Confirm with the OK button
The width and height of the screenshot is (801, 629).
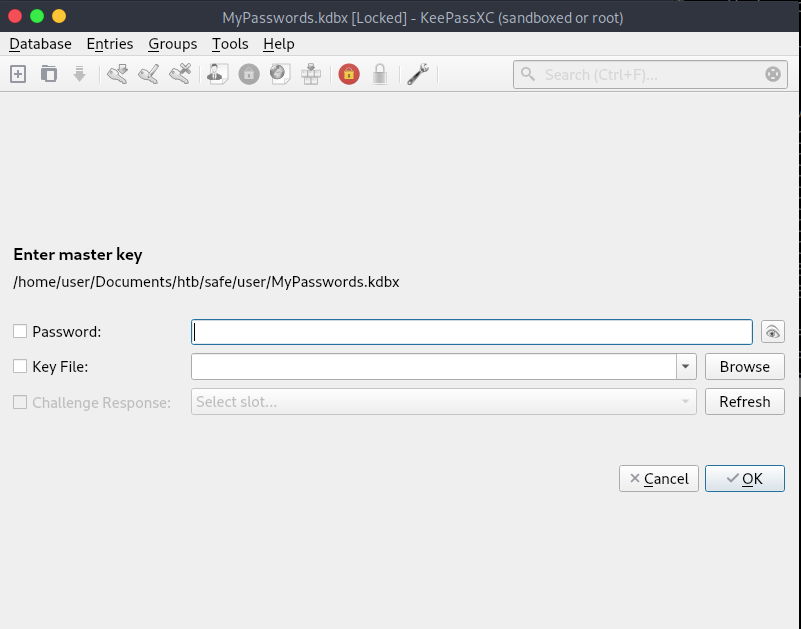(744, 479)
